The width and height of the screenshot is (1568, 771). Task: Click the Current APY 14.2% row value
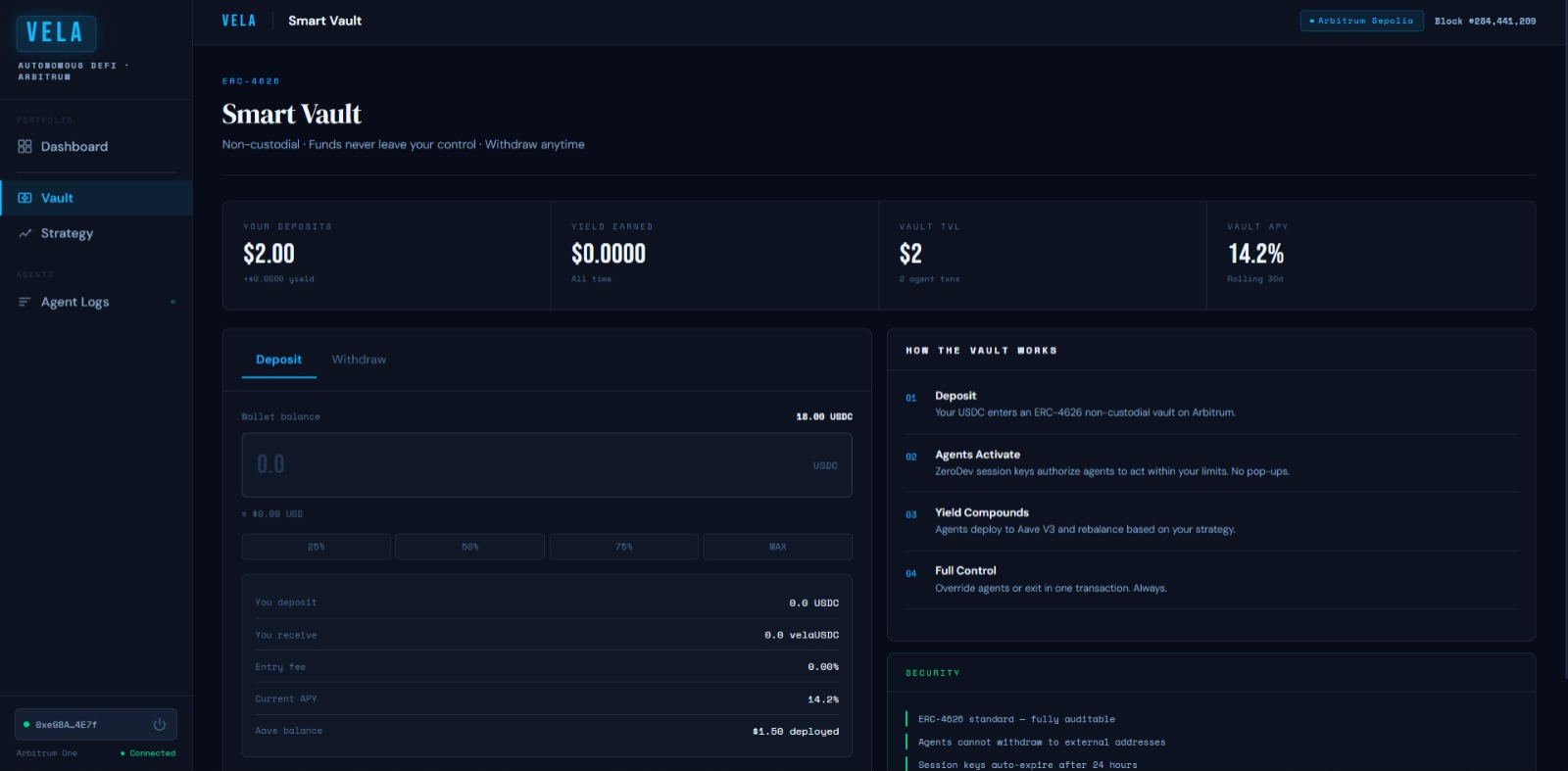tap(823, 699)
